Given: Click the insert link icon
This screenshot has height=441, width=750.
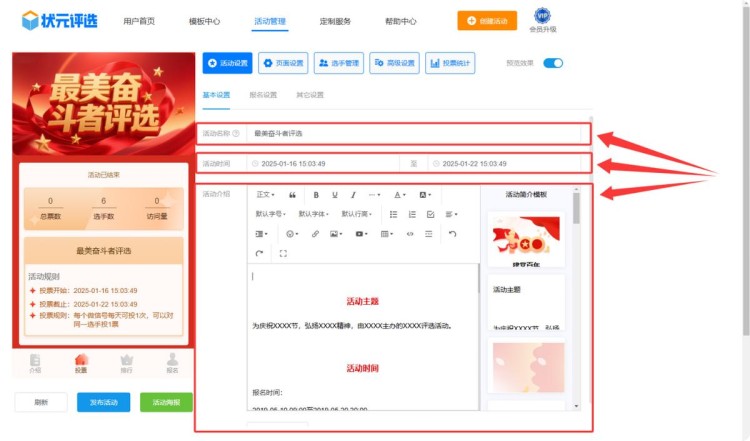Looking at the screenshot, I should pos(315,234).
